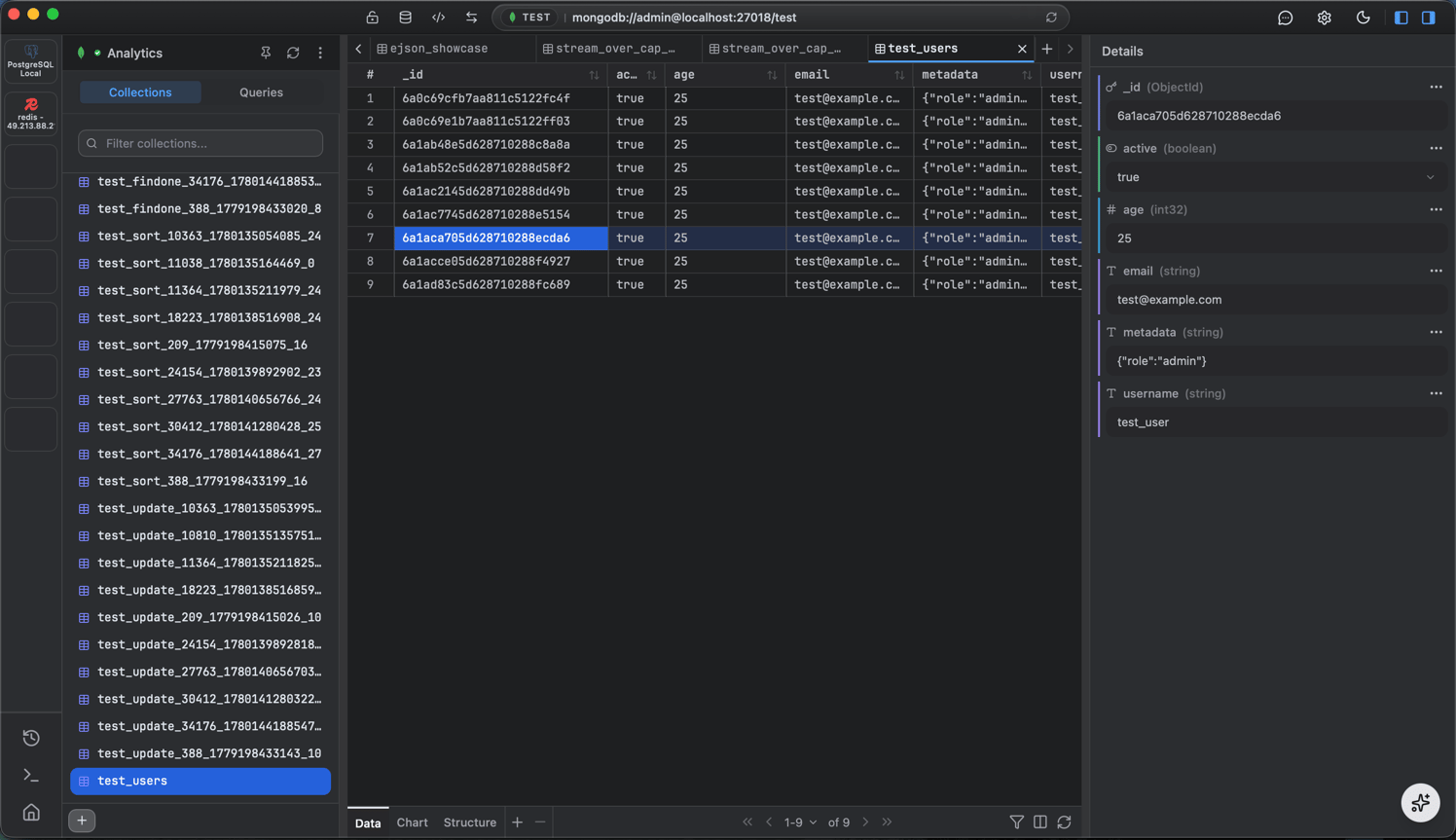Select the test_users collection in the sidebar

[200, 781]
